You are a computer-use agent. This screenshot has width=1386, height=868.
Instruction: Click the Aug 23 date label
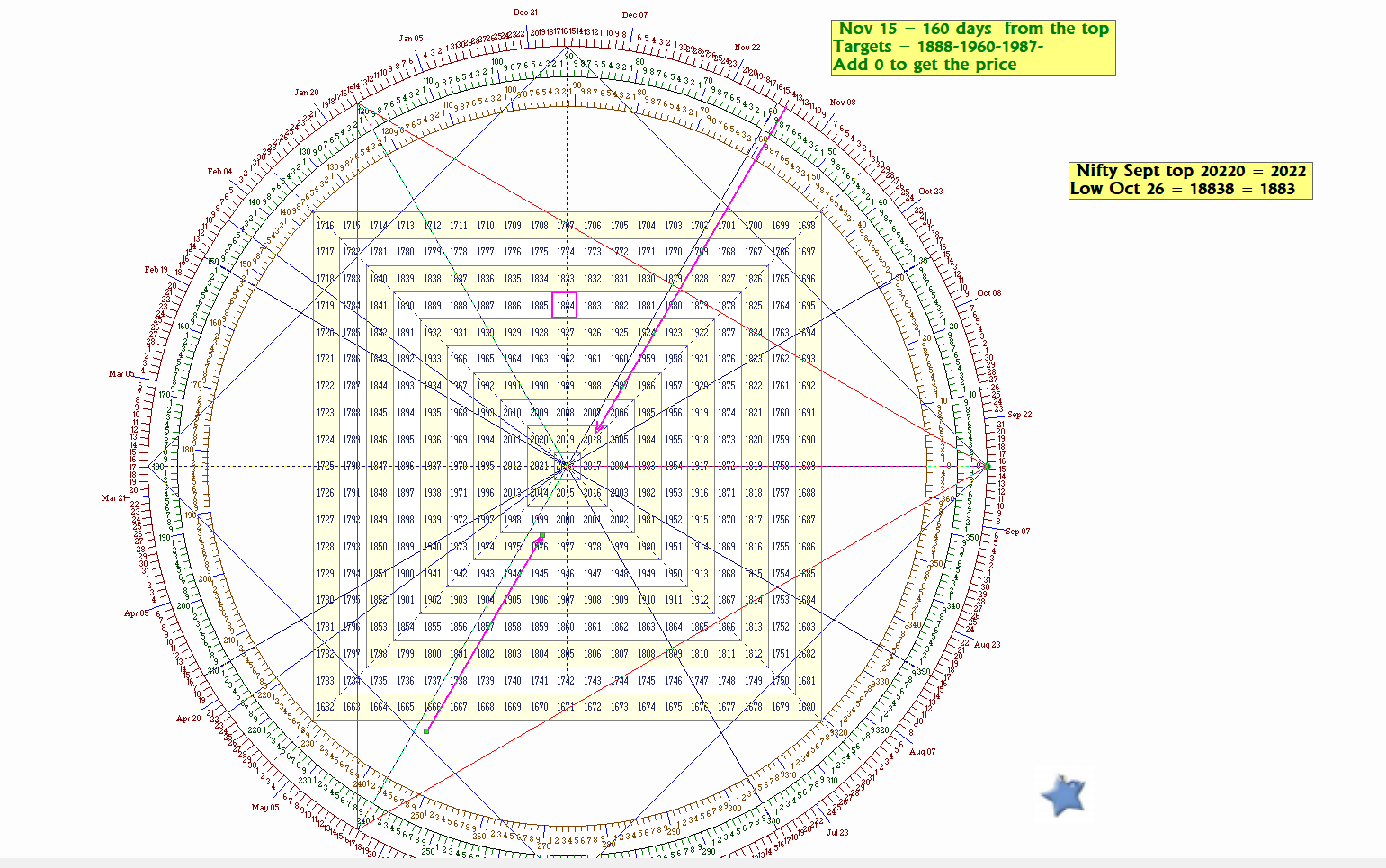pos(988,645)
